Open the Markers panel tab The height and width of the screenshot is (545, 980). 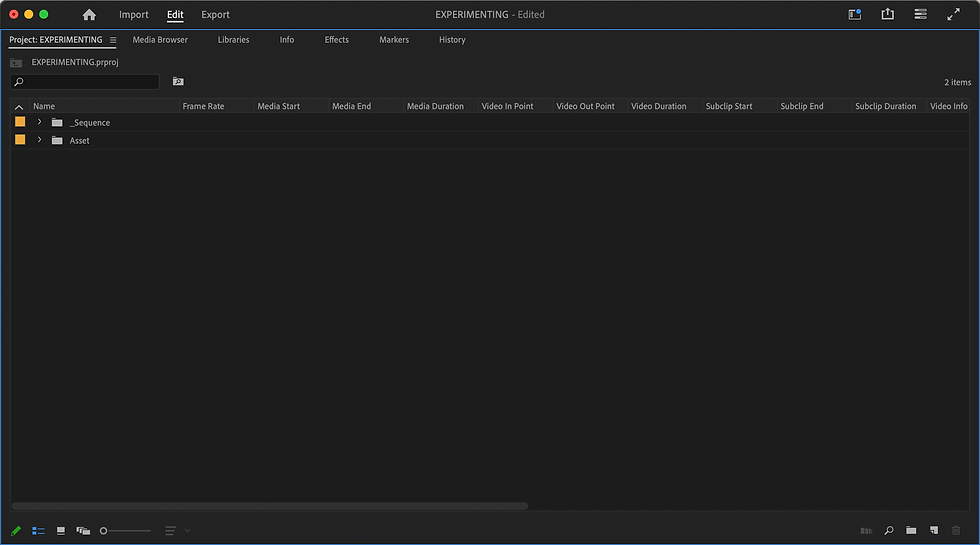tap(394, 39)
